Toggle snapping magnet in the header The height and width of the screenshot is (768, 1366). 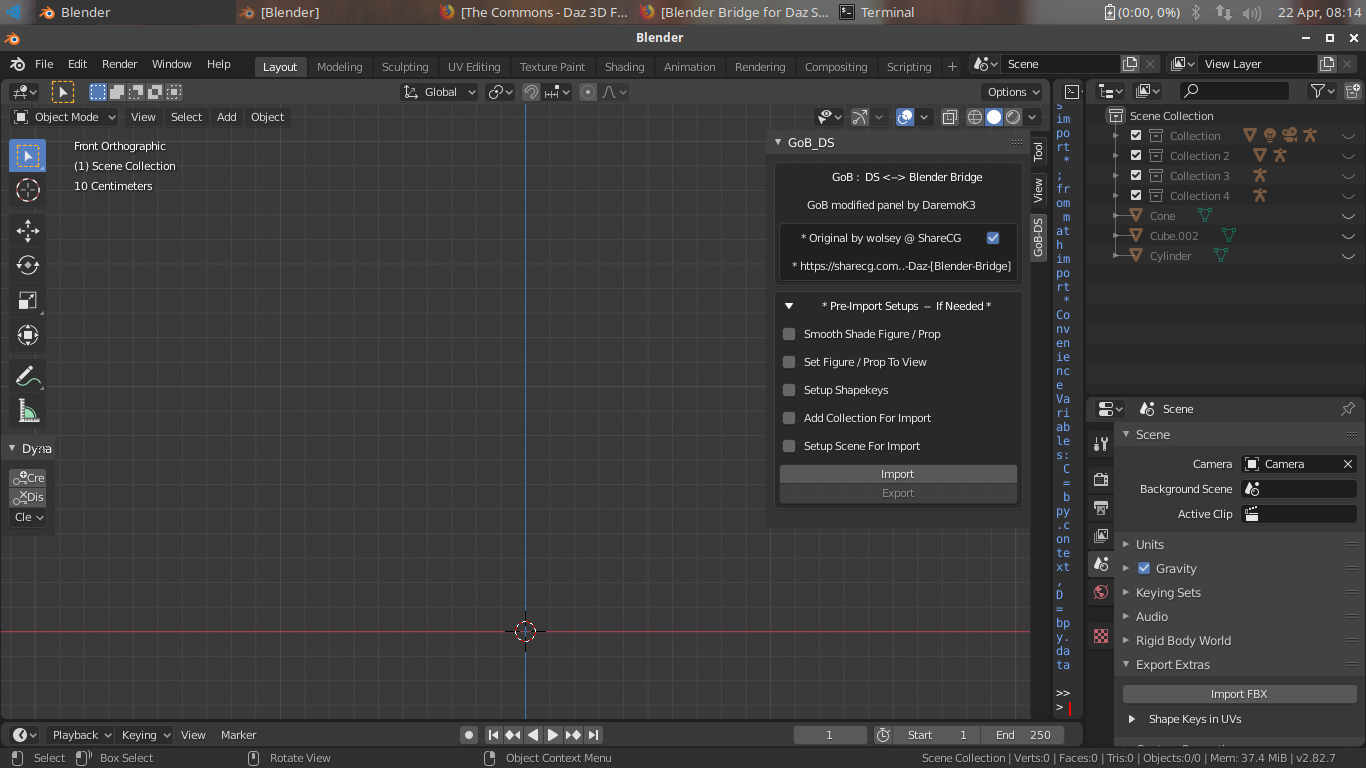click(x=531, y=92)
